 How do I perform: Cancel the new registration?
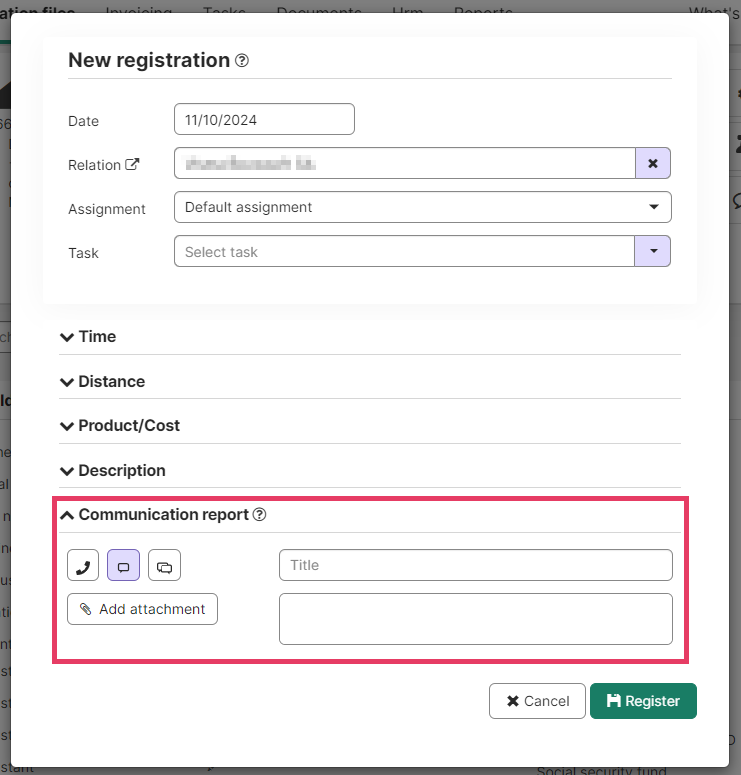pyautogui.click(x=537, y=701)
